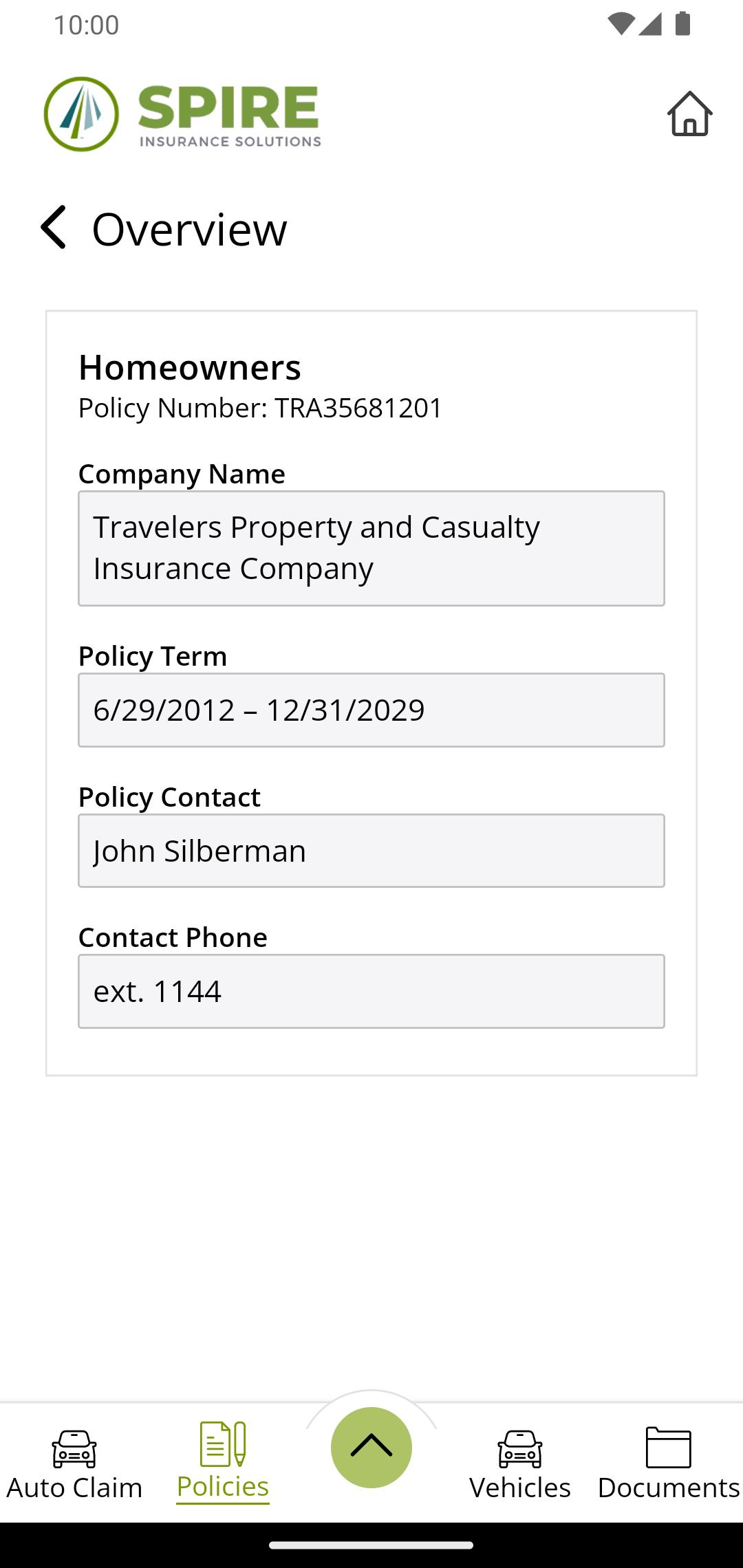Screen dimensions: 743x1568
Task: Tap the Policies tab label
Action: 223,1486
